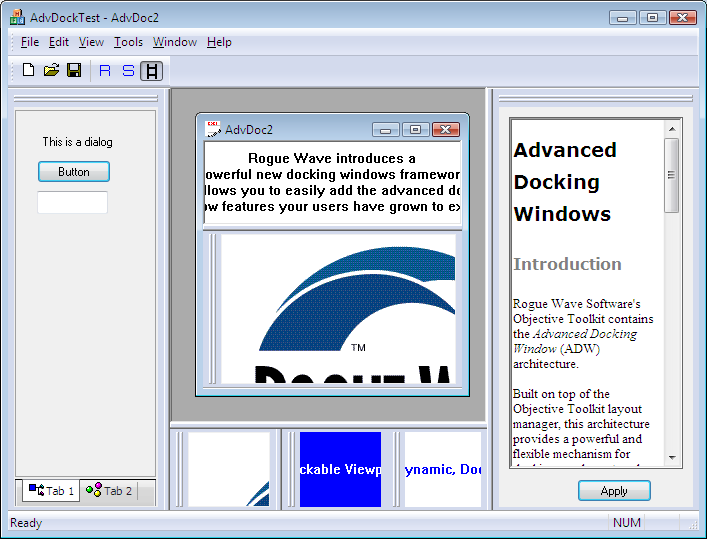Screen dimensions: 707x539
Task: Click the scroll down arrow in the documentation panel
Action: point(672,458)
